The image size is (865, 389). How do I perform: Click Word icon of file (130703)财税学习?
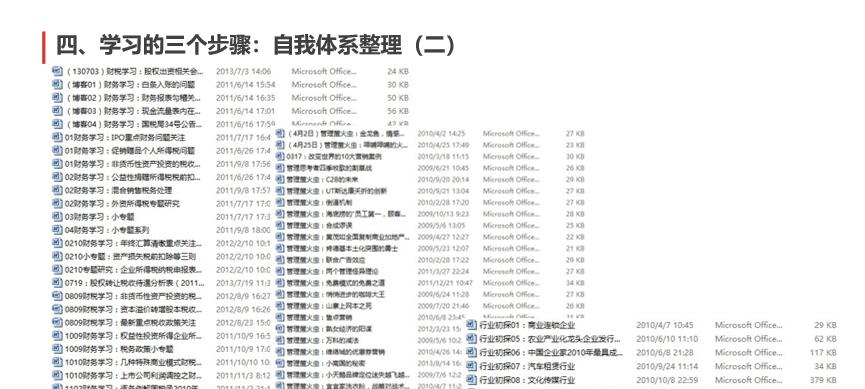[57, 71]
